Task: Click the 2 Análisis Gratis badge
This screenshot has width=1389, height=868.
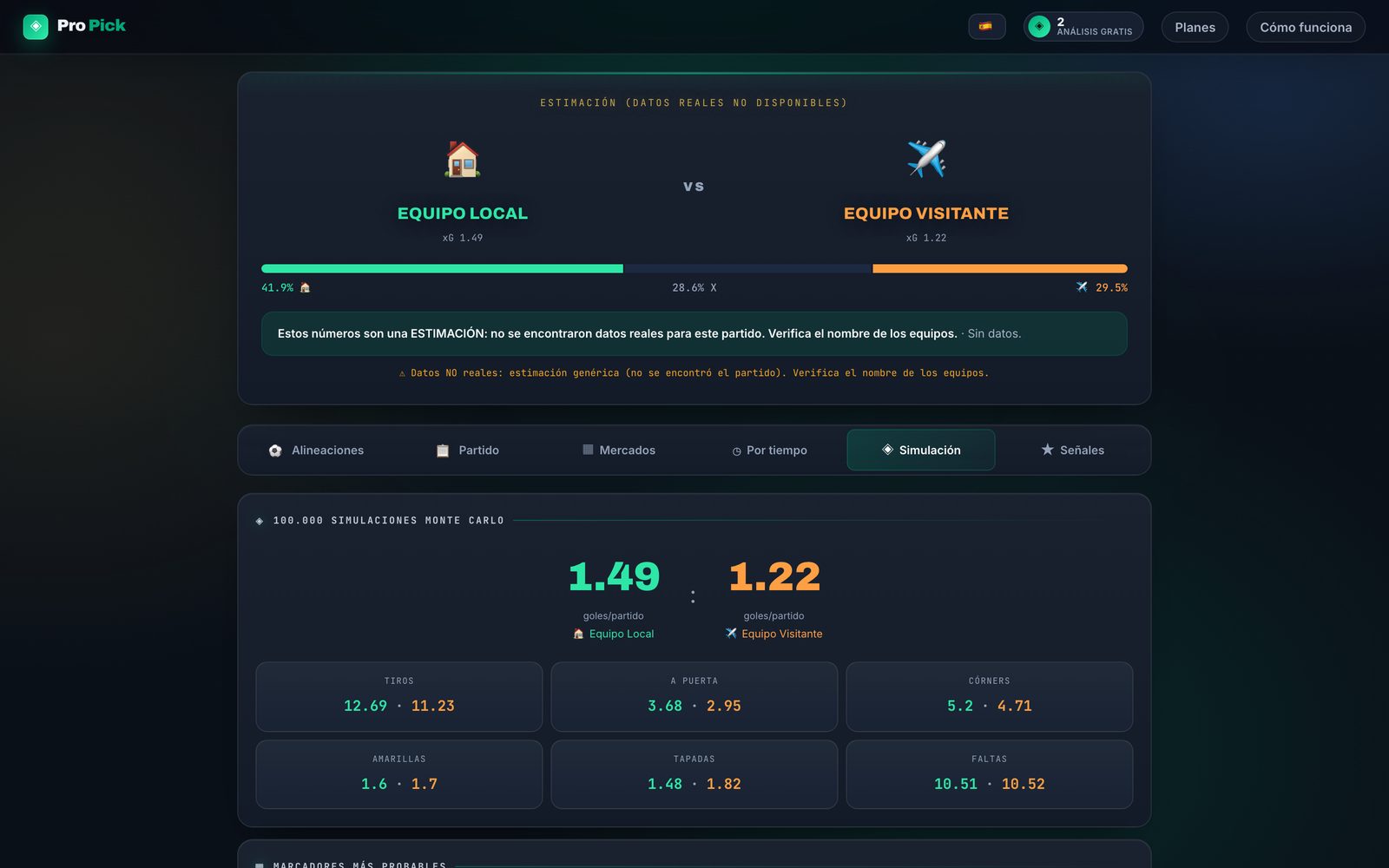Action: point(1083,27)
